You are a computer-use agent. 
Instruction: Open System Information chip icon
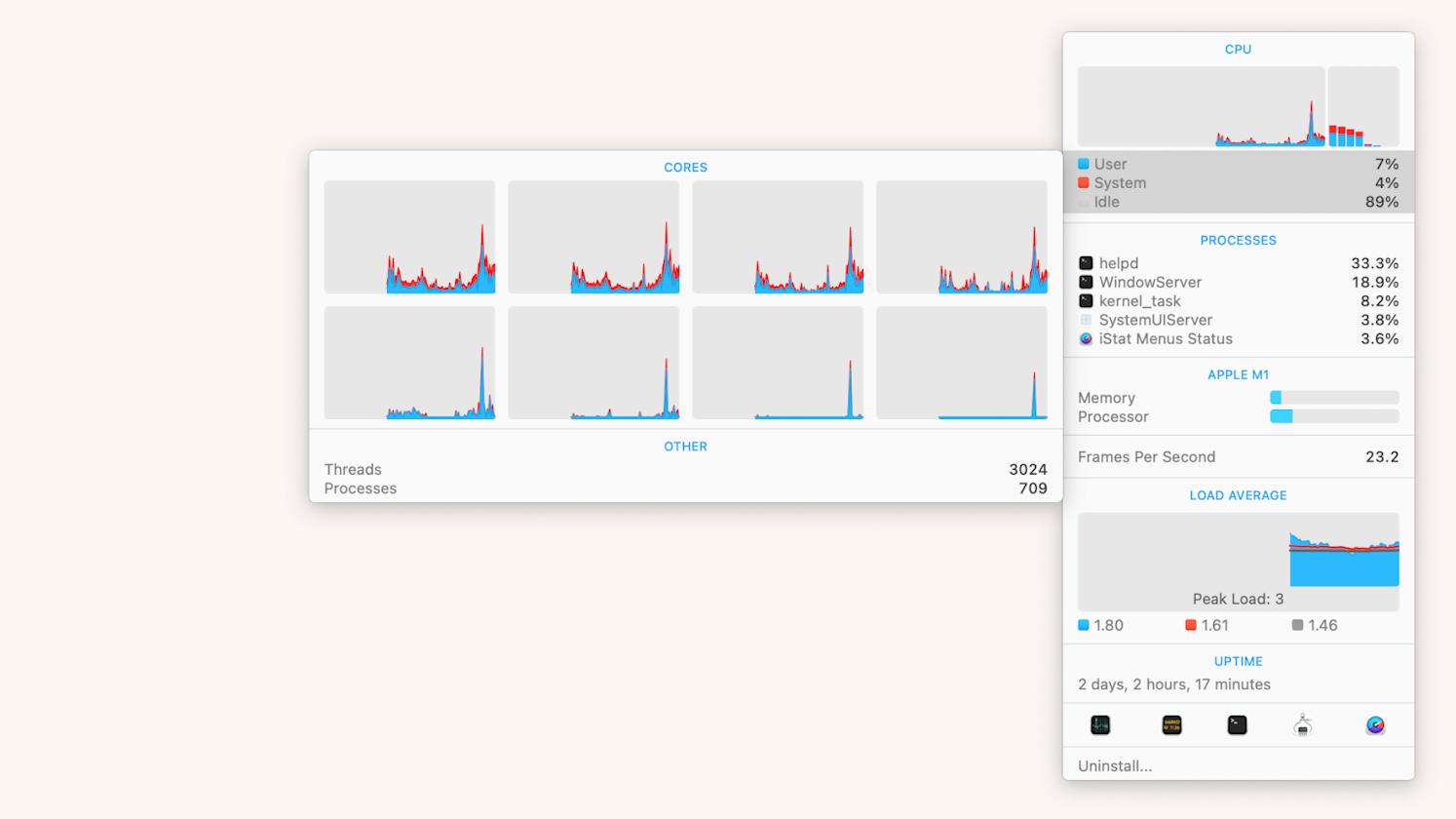(1303, 724)
